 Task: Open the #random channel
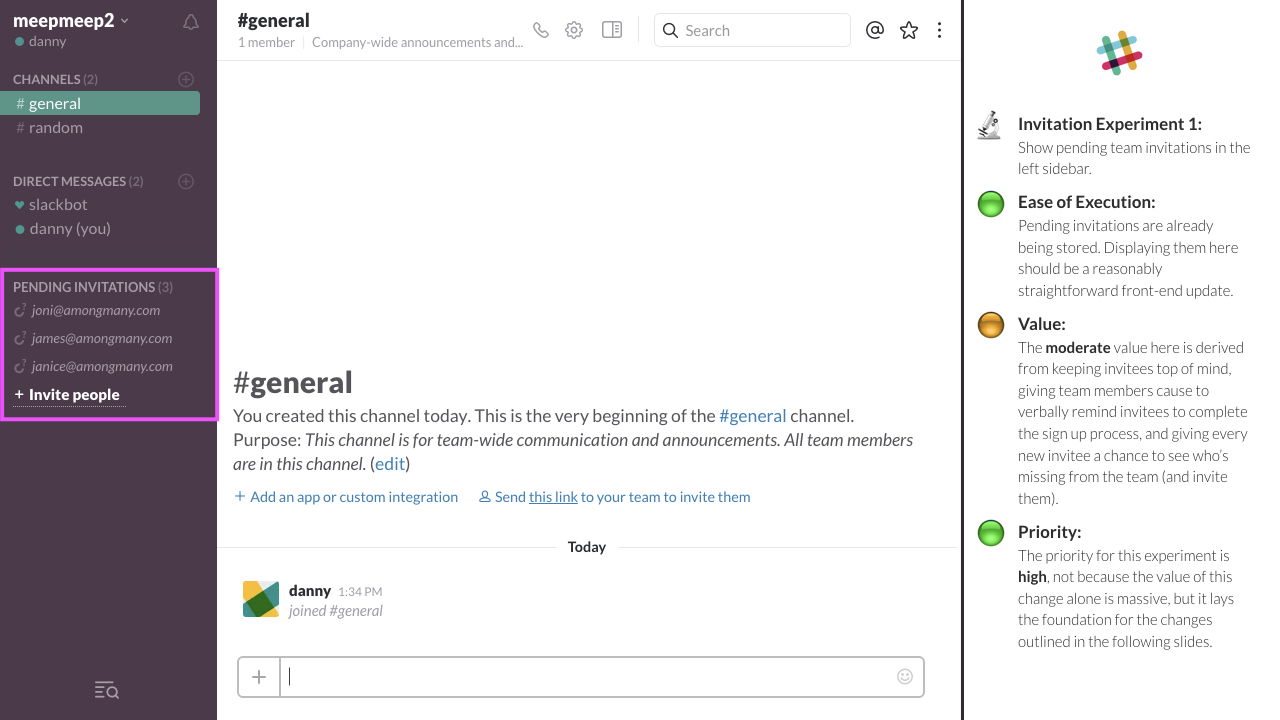click(50, 127)
